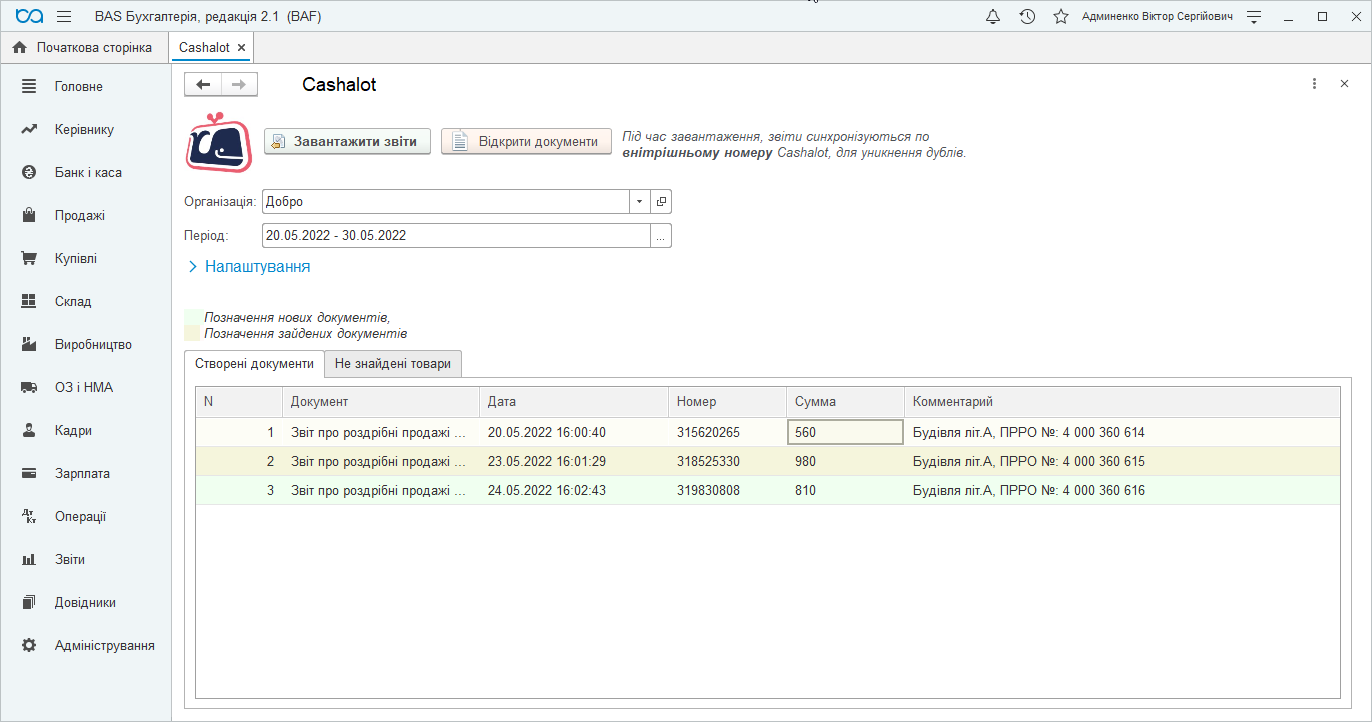1372x722 pixels.
Task: Click Завантажити звіти button
Action: coord(347,142)
